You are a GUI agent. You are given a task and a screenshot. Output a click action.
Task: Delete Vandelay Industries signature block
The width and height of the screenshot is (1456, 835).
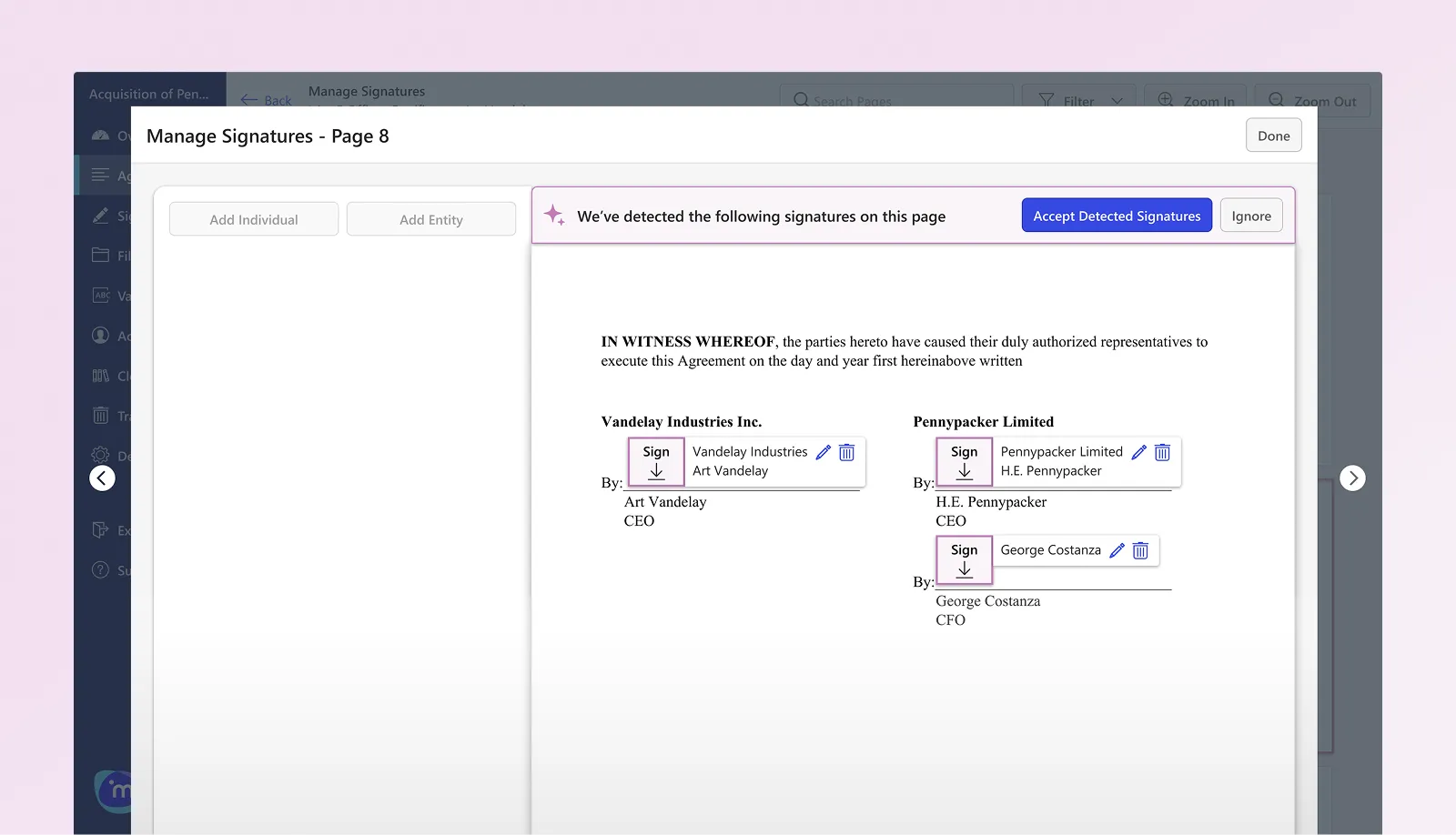tap(846, 452)
